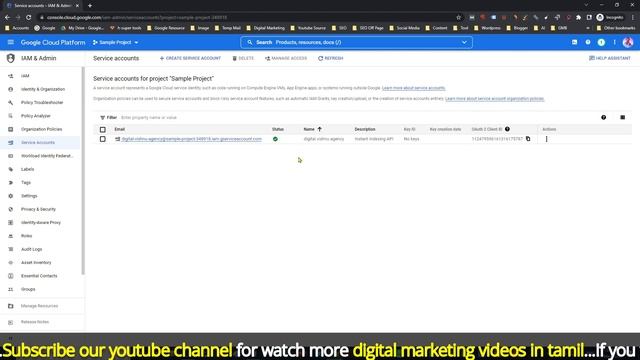Click the Workload Identity Federation icon
This screenshot has width=640, height=360.
11,156
